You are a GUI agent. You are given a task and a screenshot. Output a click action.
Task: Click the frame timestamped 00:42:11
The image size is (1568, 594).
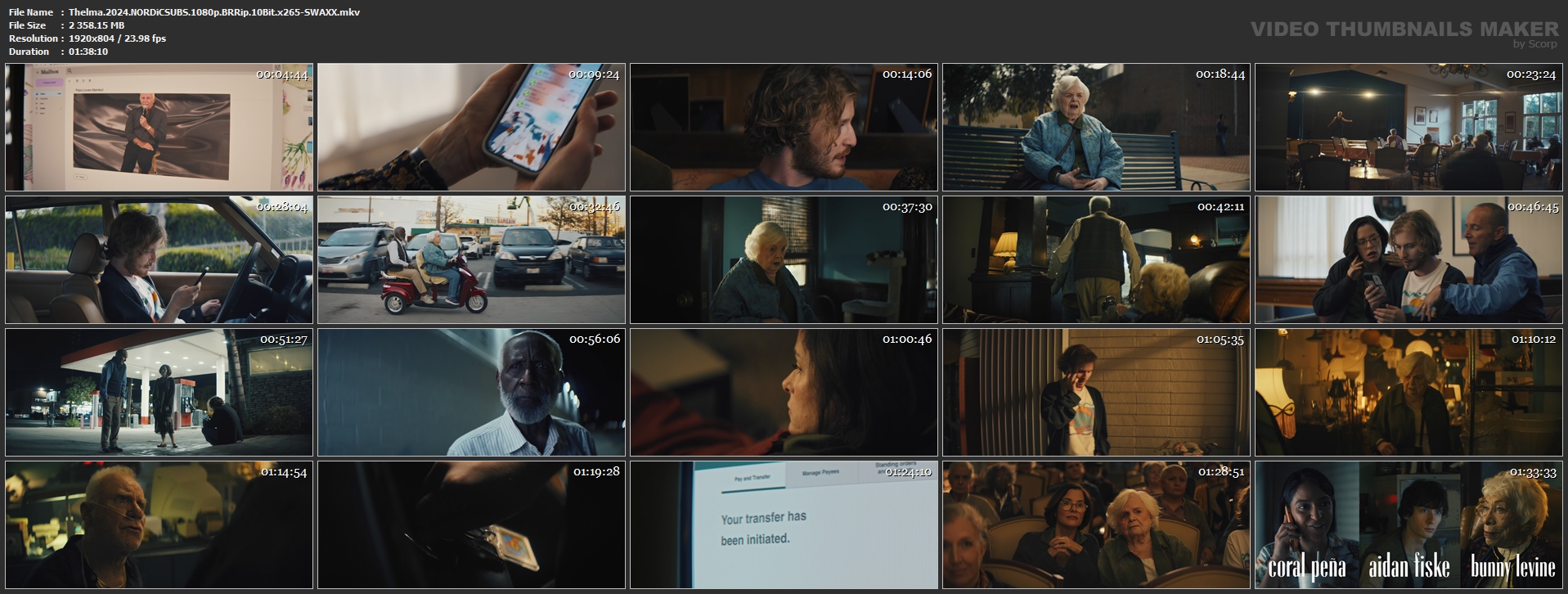[x=1096, y=260]
